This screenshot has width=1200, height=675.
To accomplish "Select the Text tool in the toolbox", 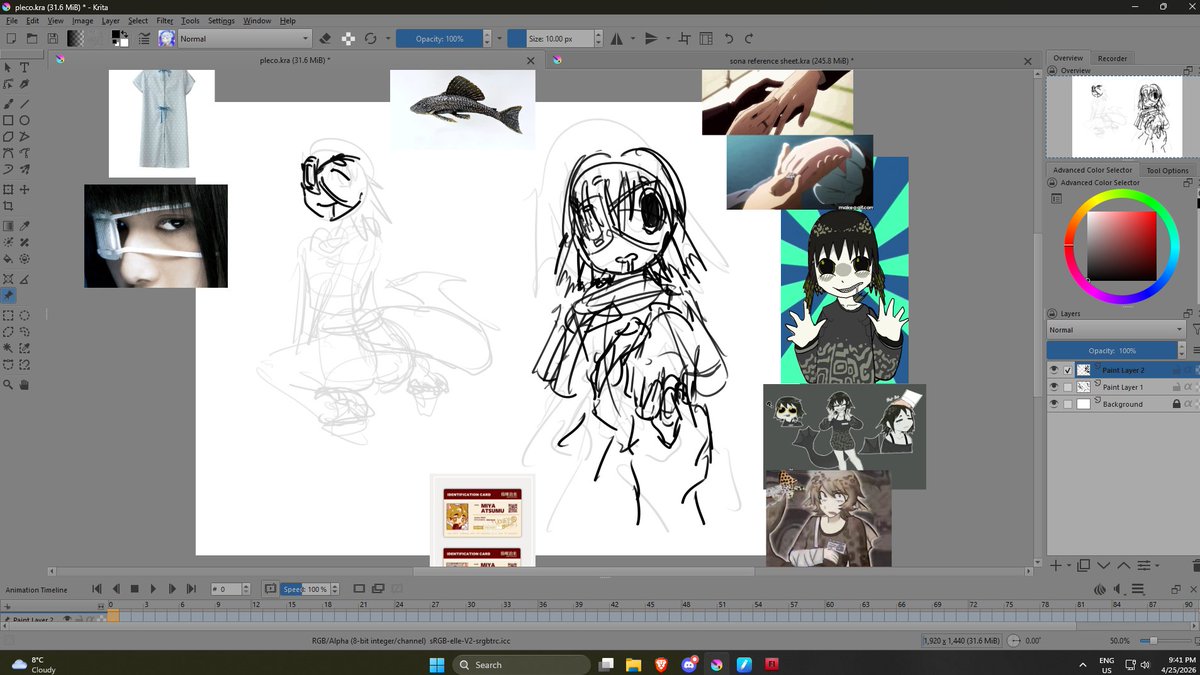I will coord(24,67).
